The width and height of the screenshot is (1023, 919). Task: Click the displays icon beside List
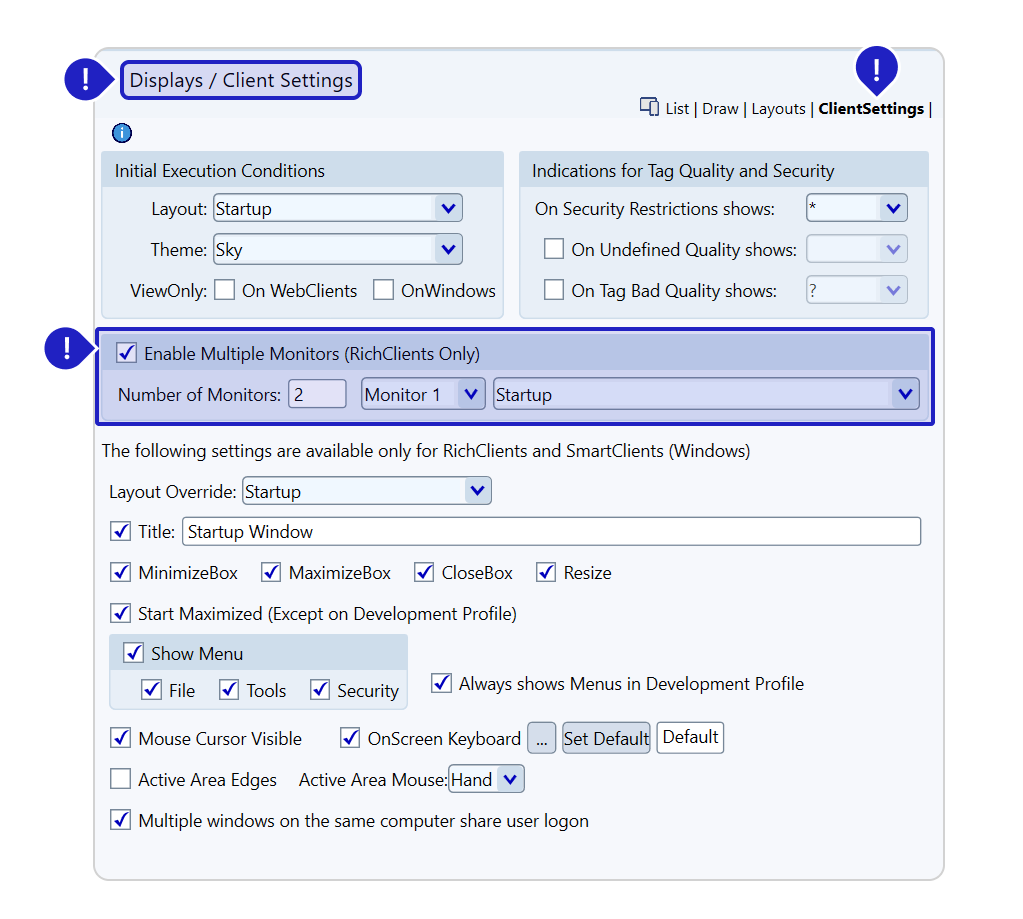coord(650,107)
